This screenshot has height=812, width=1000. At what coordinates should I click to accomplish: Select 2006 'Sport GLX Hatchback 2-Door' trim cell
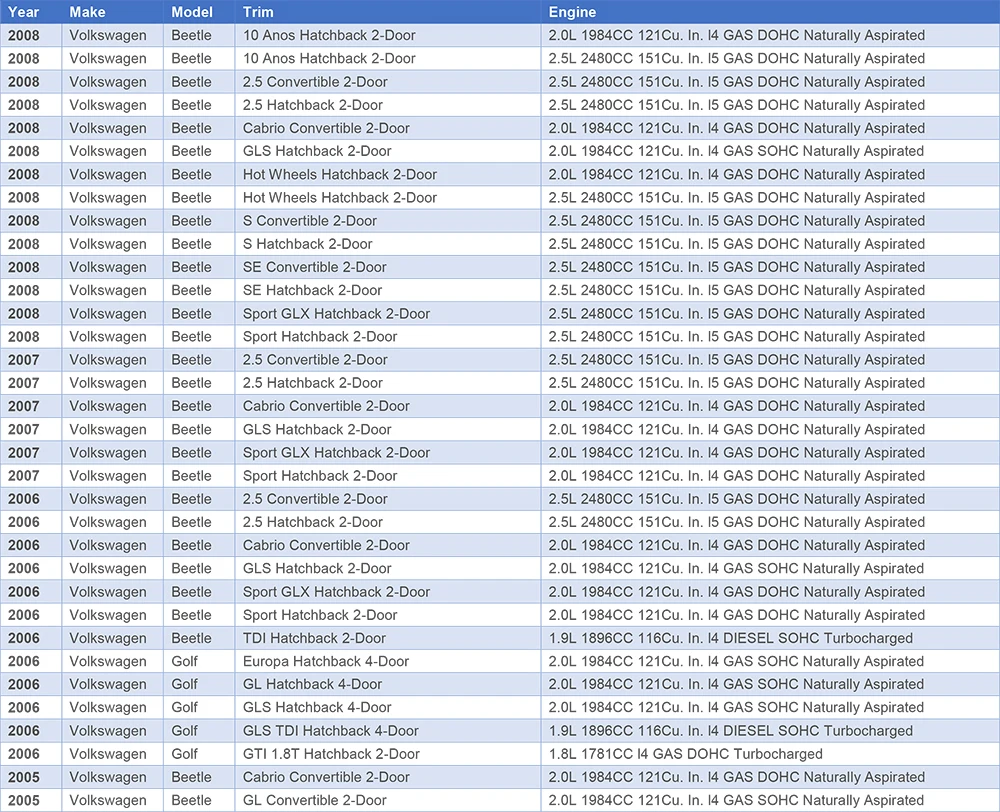click(x=388, y=591)
